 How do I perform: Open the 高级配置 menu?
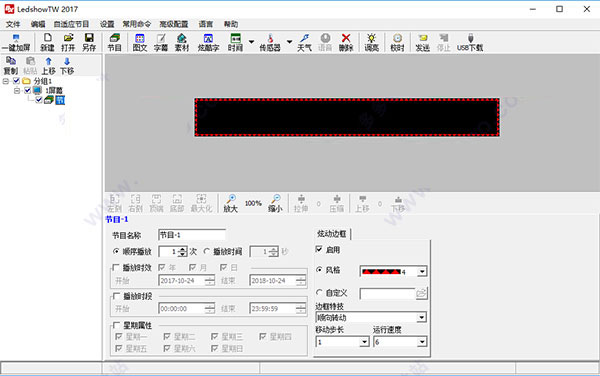coord(174,24)
